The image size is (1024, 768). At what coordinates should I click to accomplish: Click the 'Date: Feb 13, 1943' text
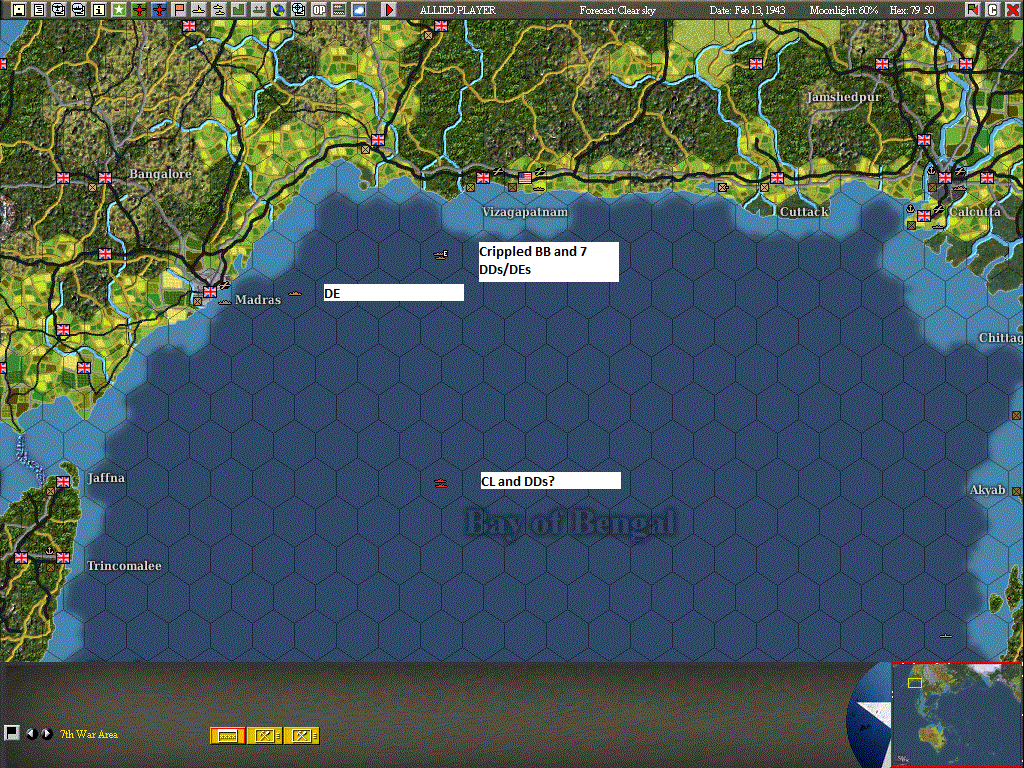click(747, 10)
